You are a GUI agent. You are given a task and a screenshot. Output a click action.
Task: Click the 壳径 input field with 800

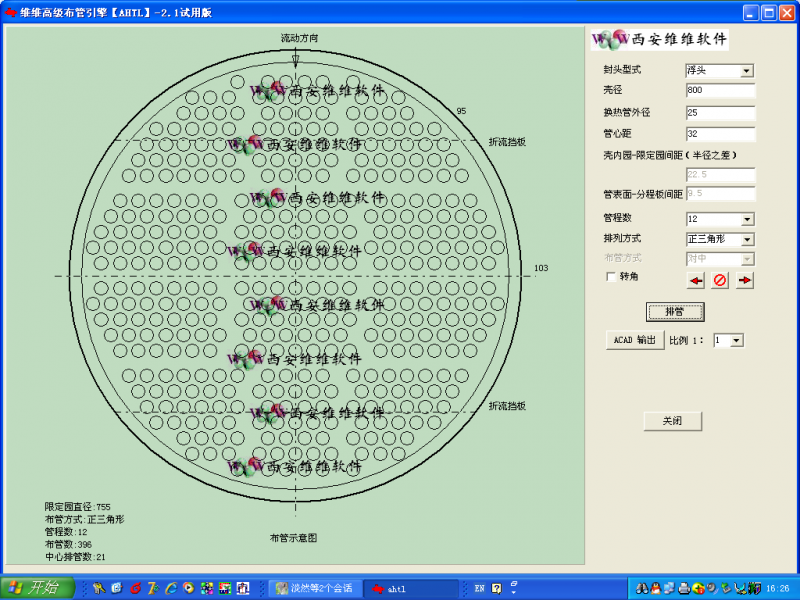[720, 90]
